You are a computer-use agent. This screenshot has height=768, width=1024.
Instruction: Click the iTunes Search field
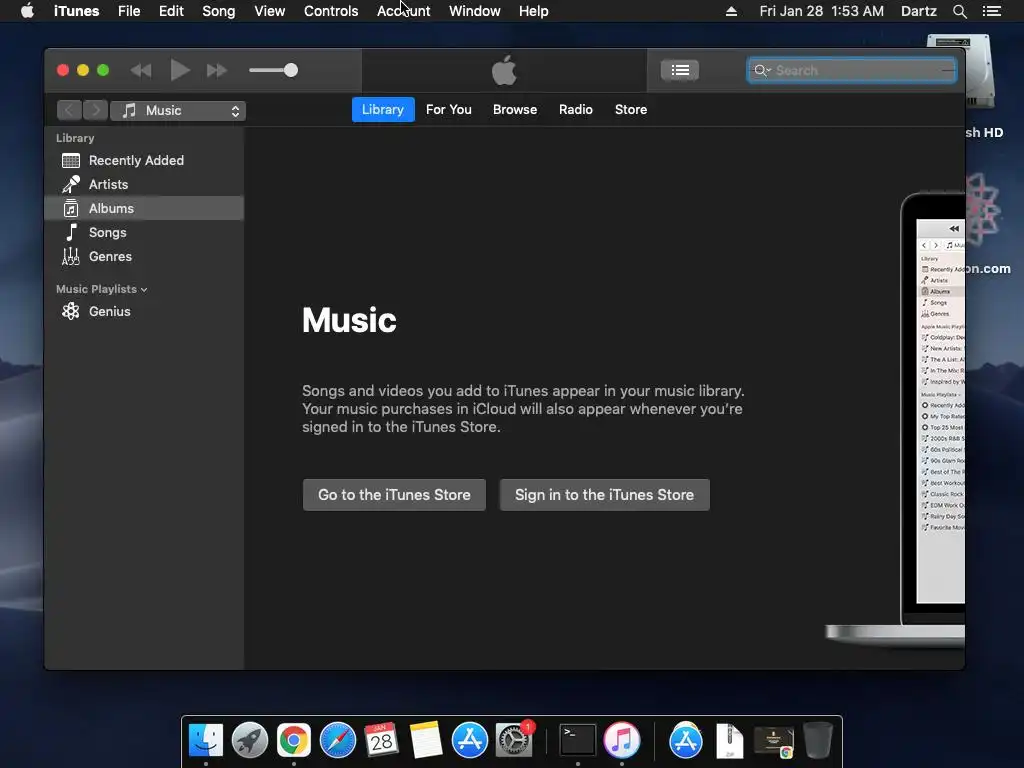(x=852, y=70)
